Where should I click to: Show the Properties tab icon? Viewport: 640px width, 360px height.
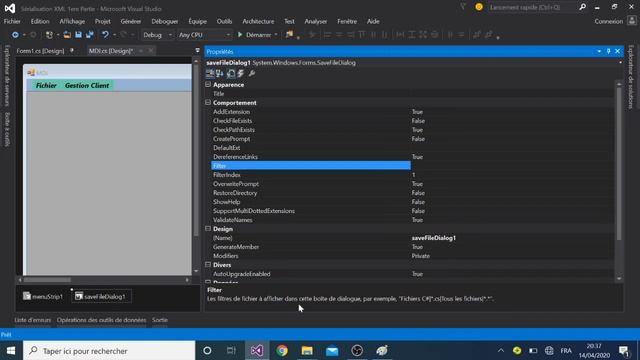point(231,73)
